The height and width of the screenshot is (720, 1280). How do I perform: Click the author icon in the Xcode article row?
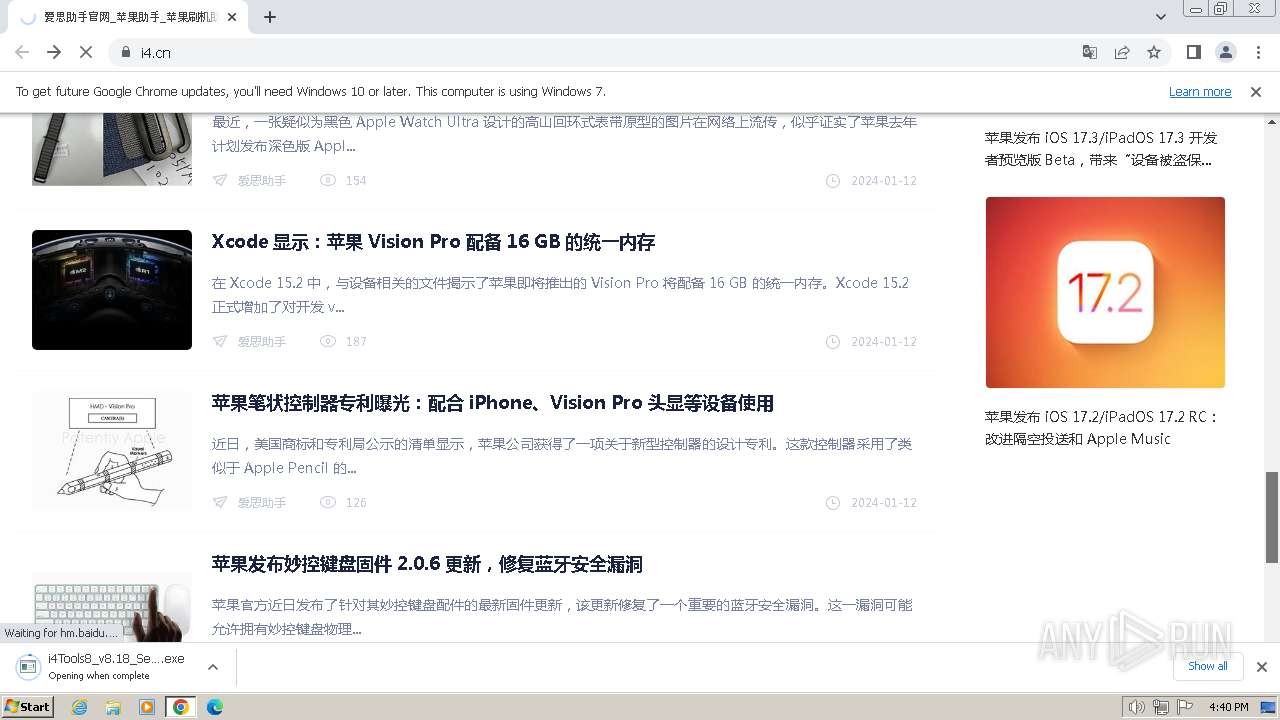tap(220, 342)
